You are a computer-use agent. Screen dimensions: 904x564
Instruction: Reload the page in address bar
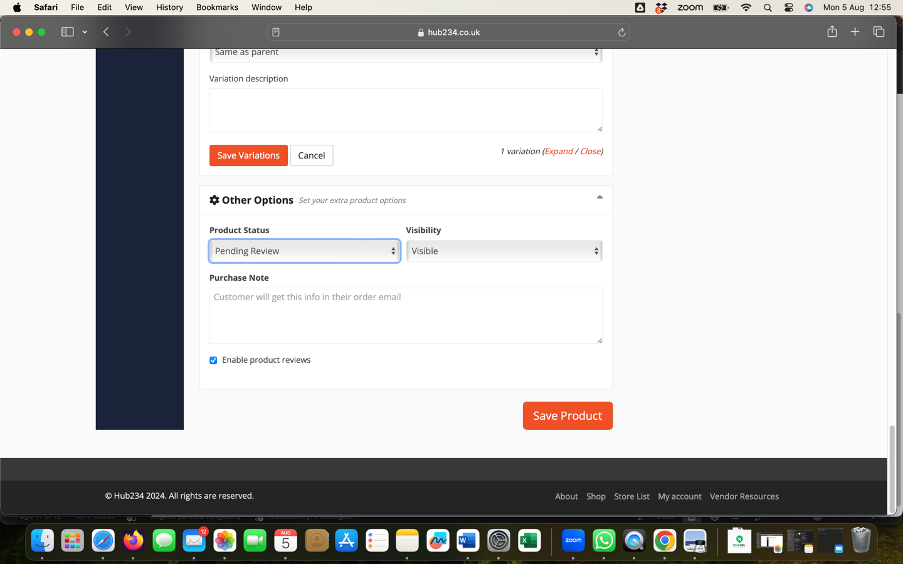[x=622, y=32]
